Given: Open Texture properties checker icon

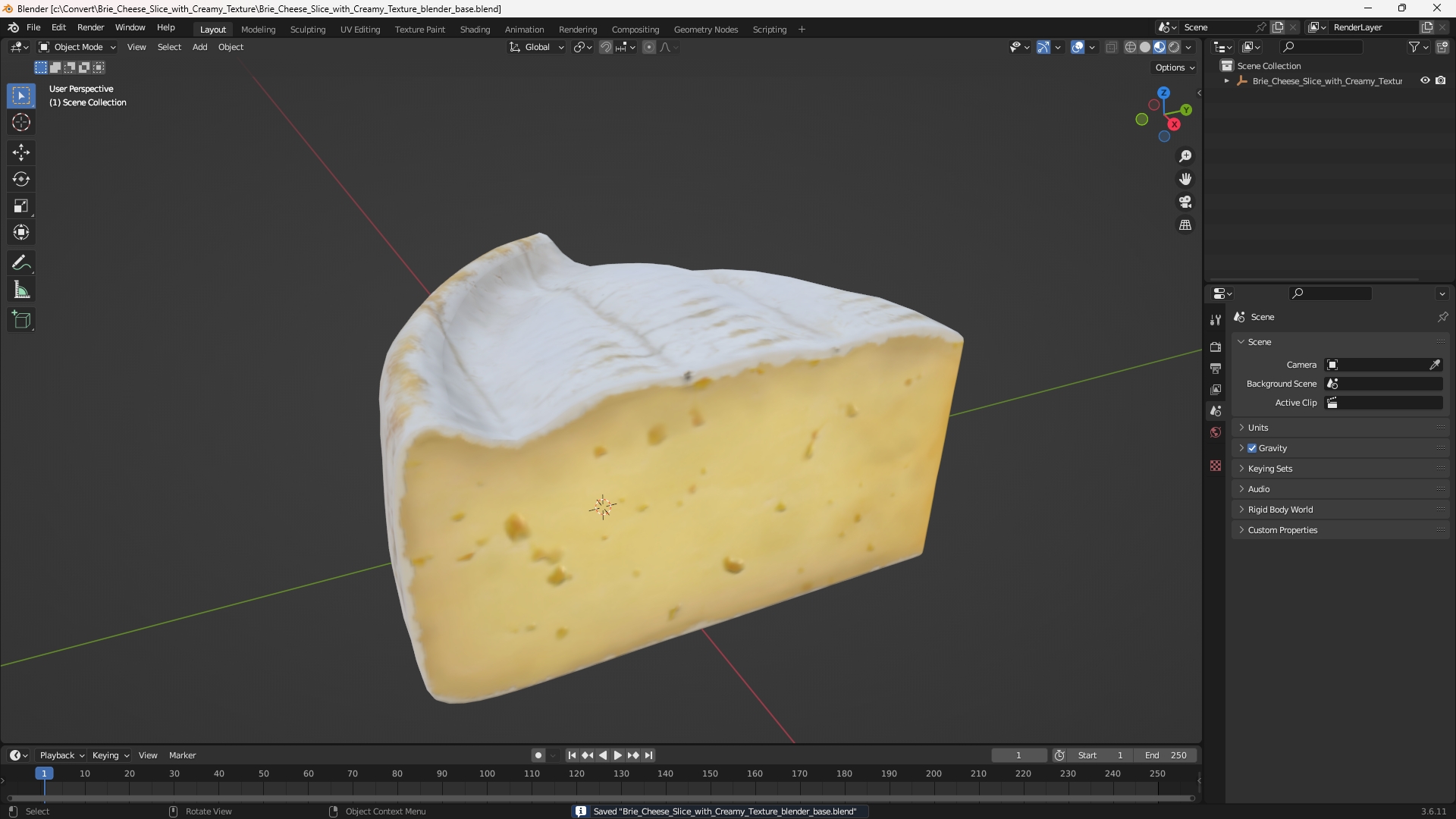Looking at the screenshot, I should (1216, 466).
